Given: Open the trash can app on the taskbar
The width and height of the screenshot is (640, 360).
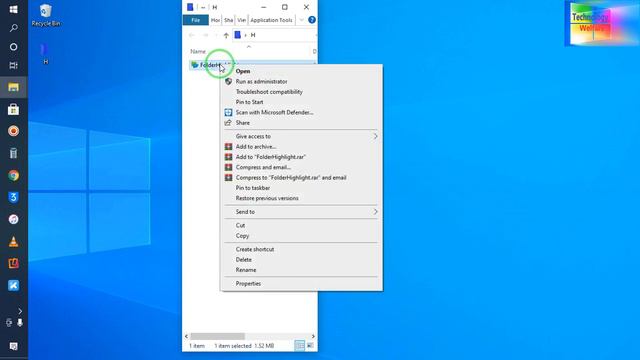Looking at the screenshot, I should [x=13, y=153].
